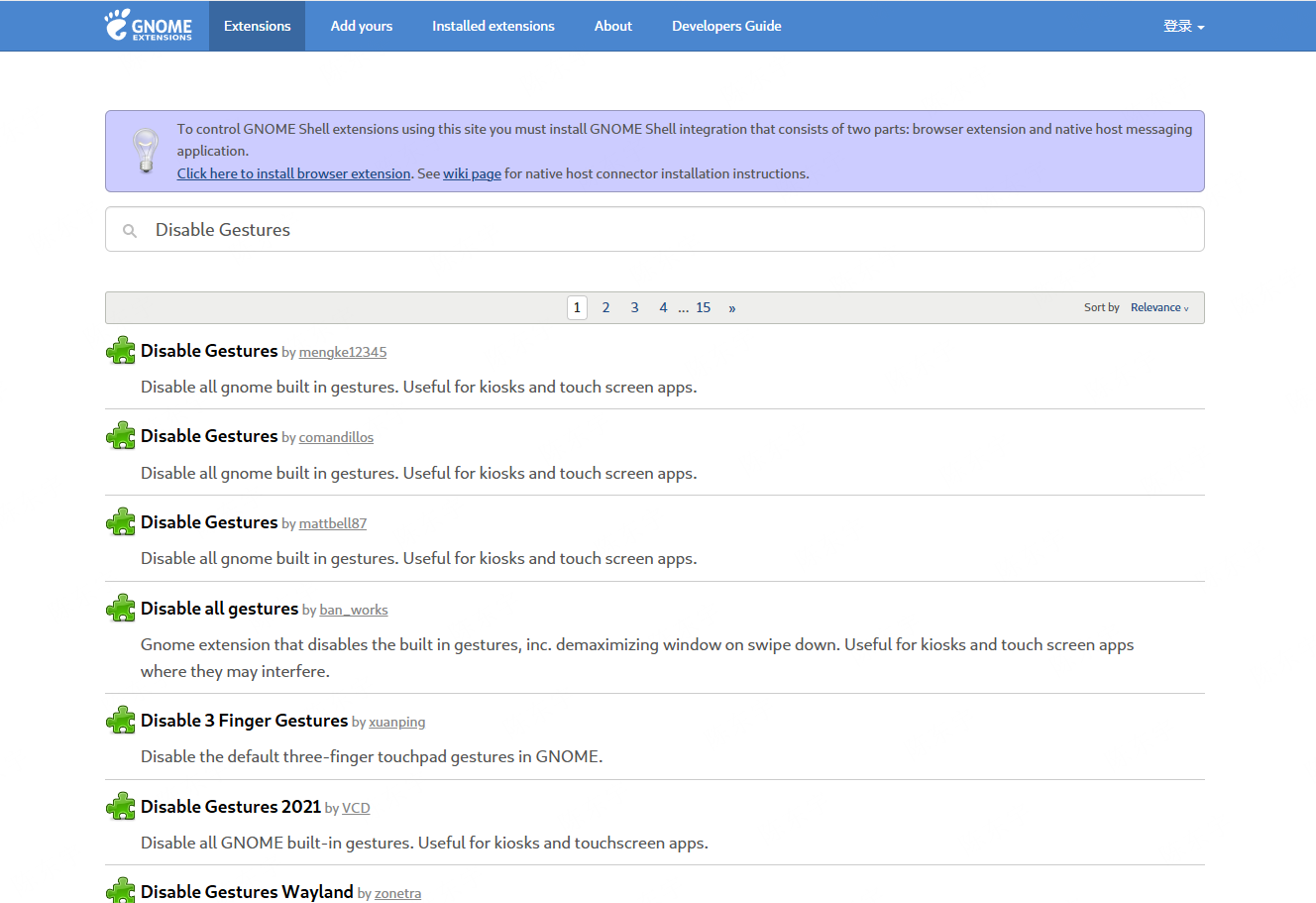This screenshot has height=903, width=1316.
Task: Open Disable 3 Finger Gestures extension
Action: 244,721
